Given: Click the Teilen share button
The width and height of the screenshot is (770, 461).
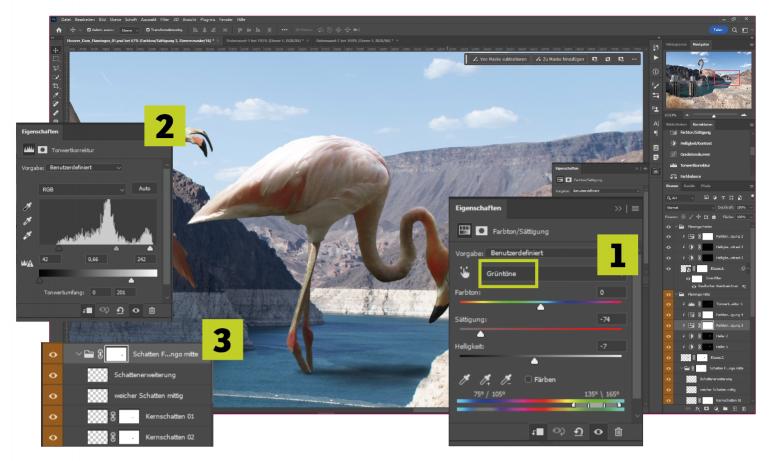Looking at the screenshot, I should [x=718, y=30].
